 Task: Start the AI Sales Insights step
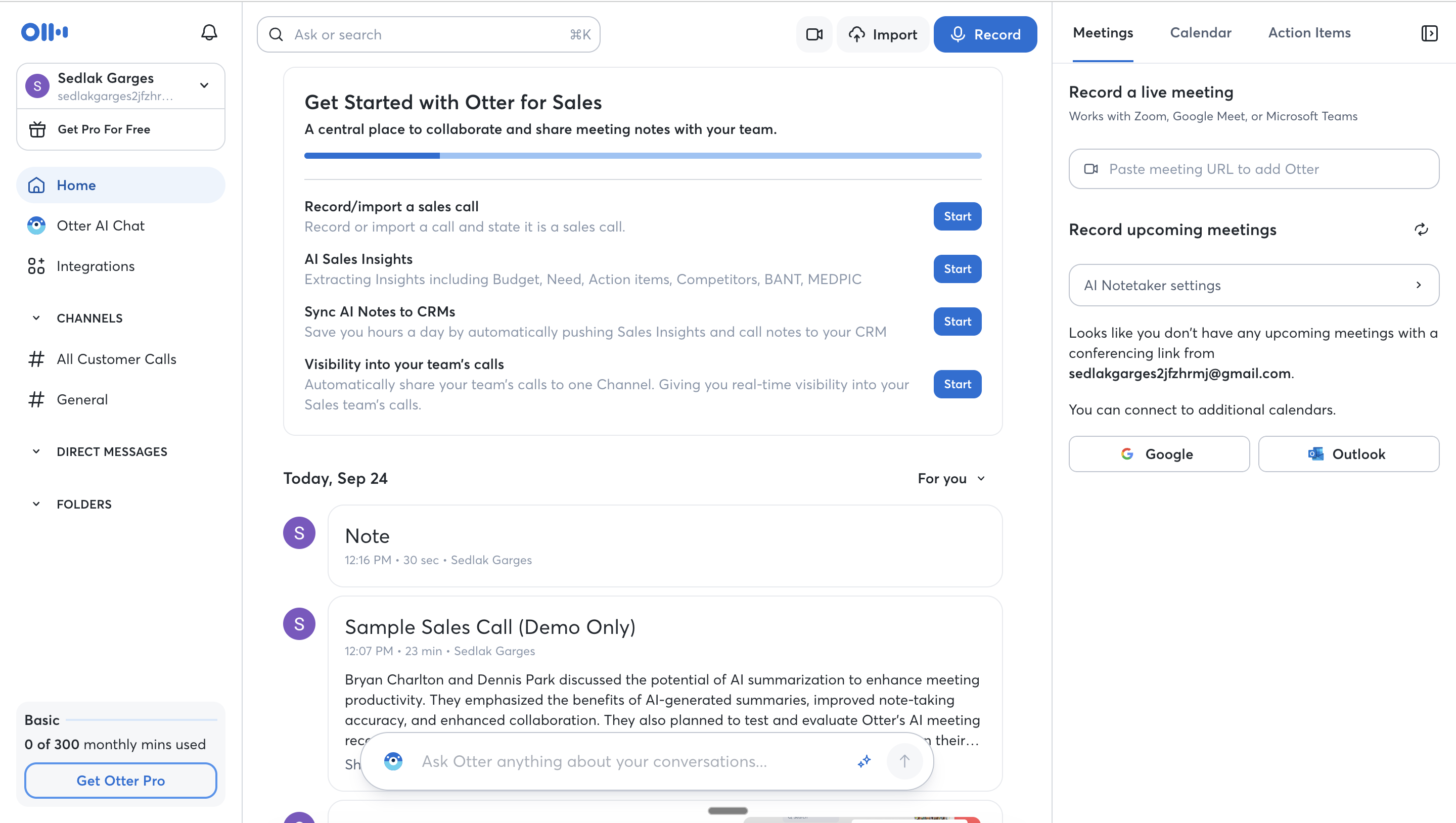[957, 269]
